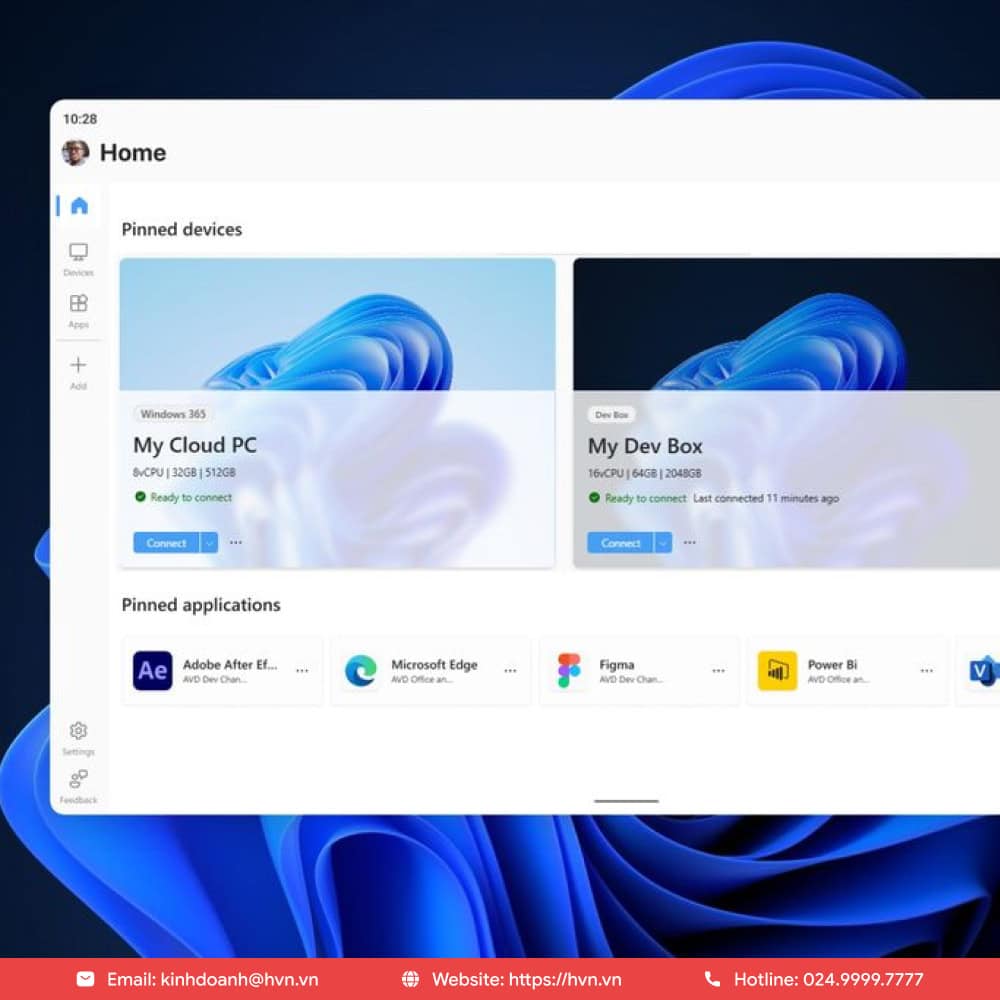This screenshot has height=1000, width=1000.
Task: Open more options for My Cloud PC
Action: coord(236,542)
